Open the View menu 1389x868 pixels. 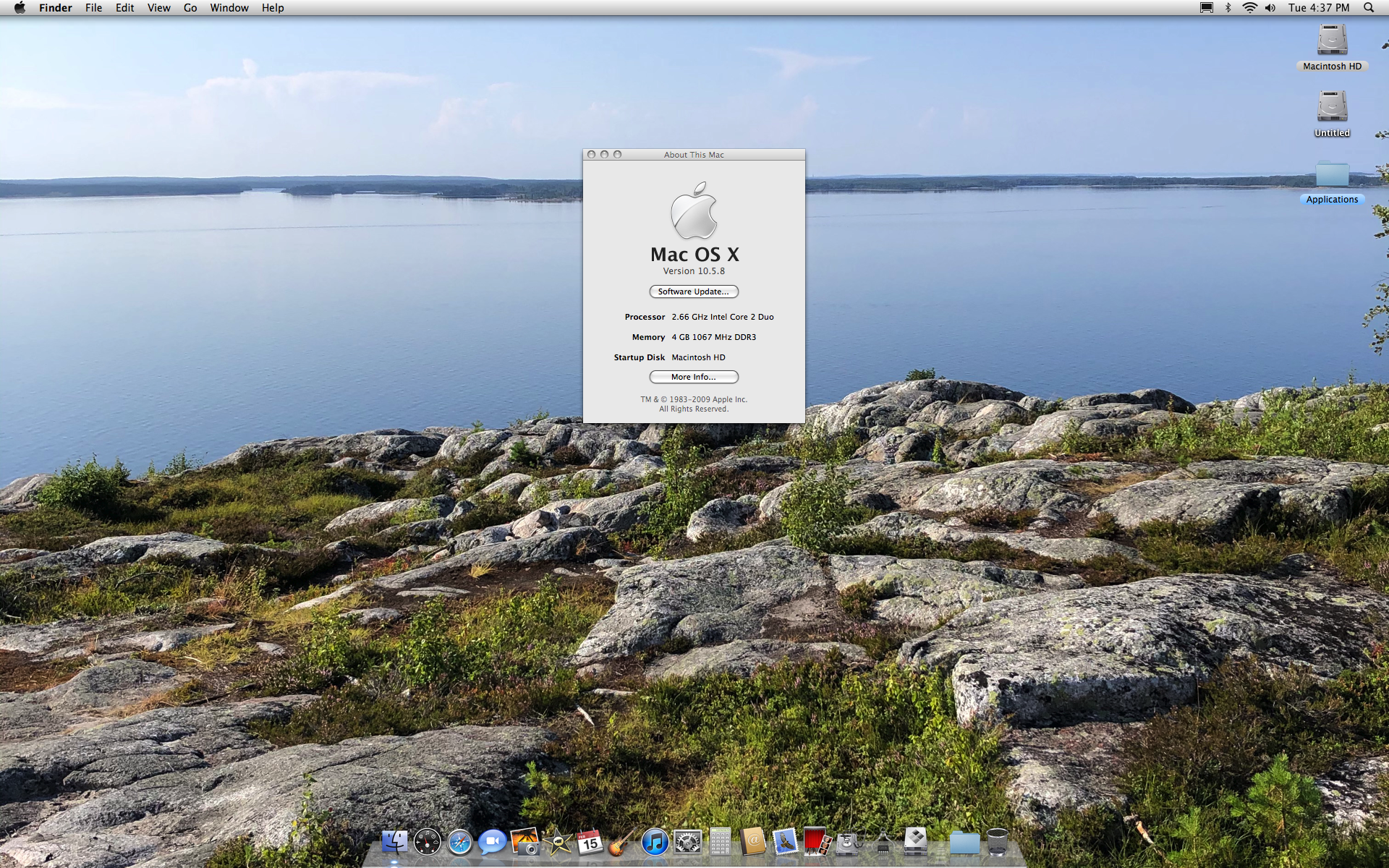tap(158, 7)
